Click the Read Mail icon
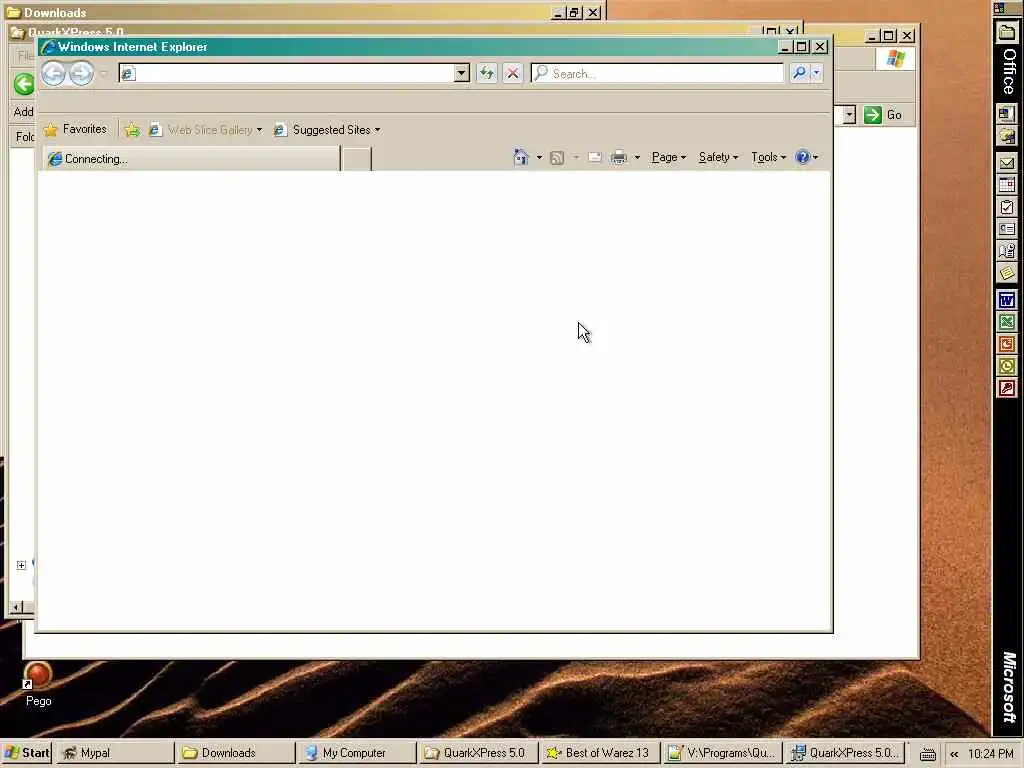The width and height of the screenshot is (1024, 768). (594, 157)
